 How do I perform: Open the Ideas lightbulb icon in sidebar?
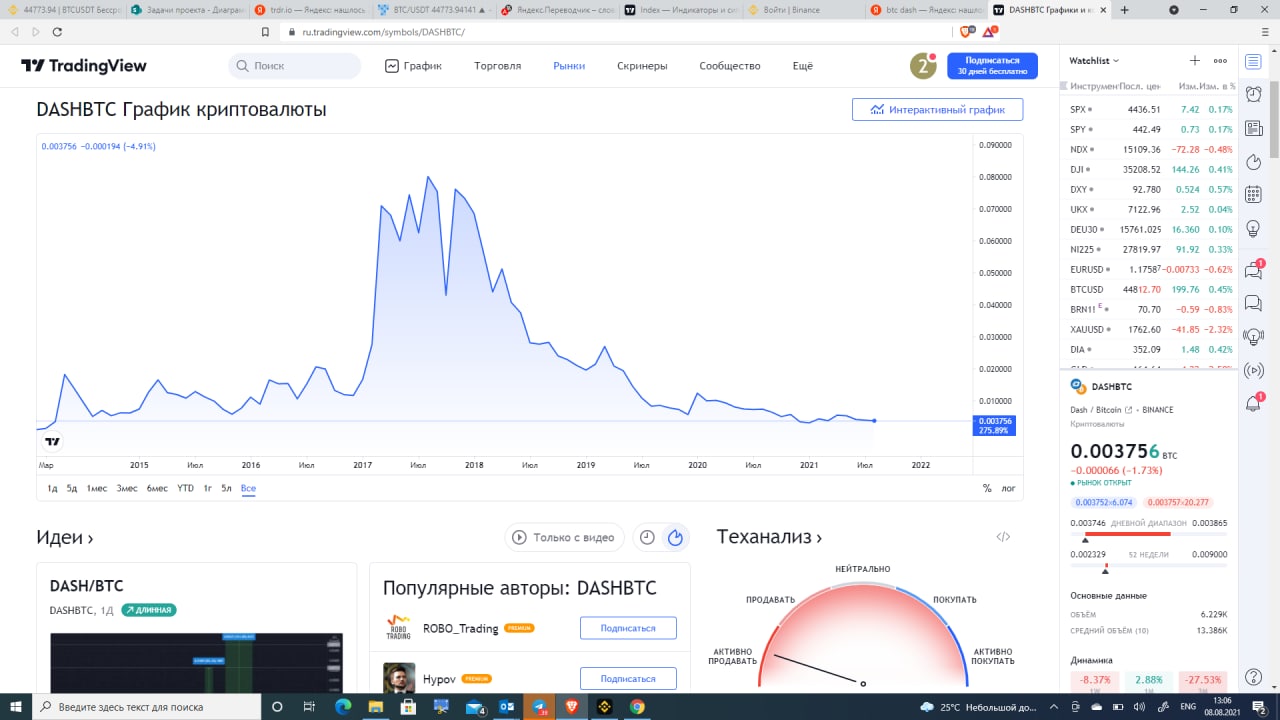click(x=1253, y=229)
